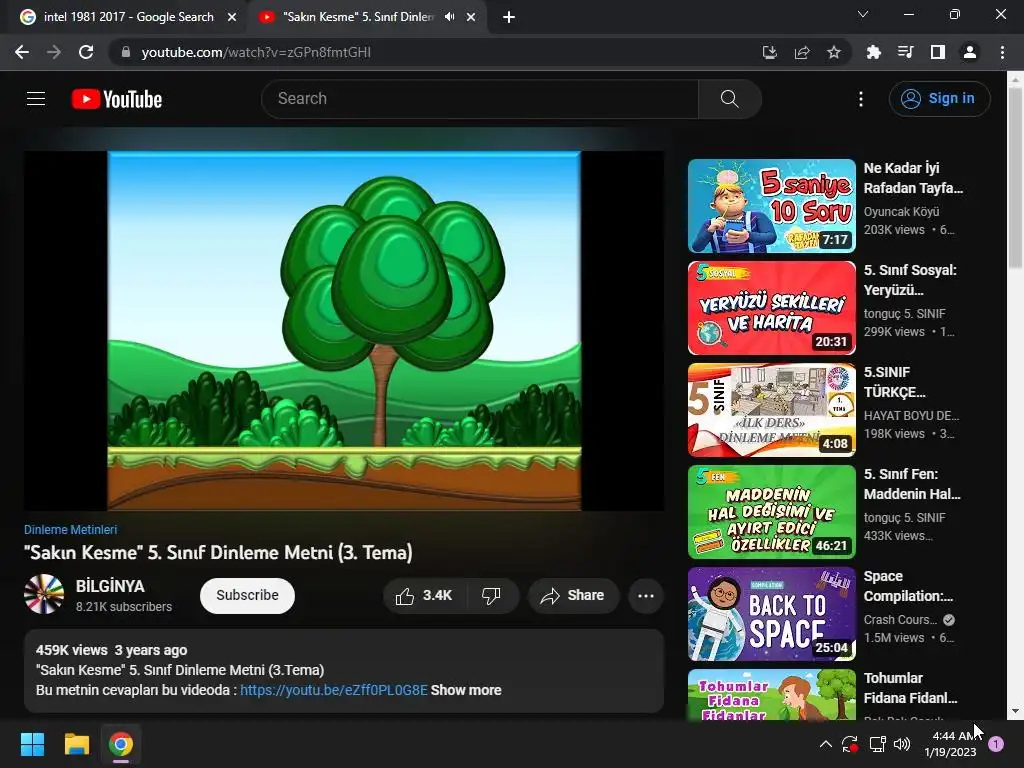The image size is (1024, 768).
Task: Open Chrome profile avatar
Action: coord(970,52)
